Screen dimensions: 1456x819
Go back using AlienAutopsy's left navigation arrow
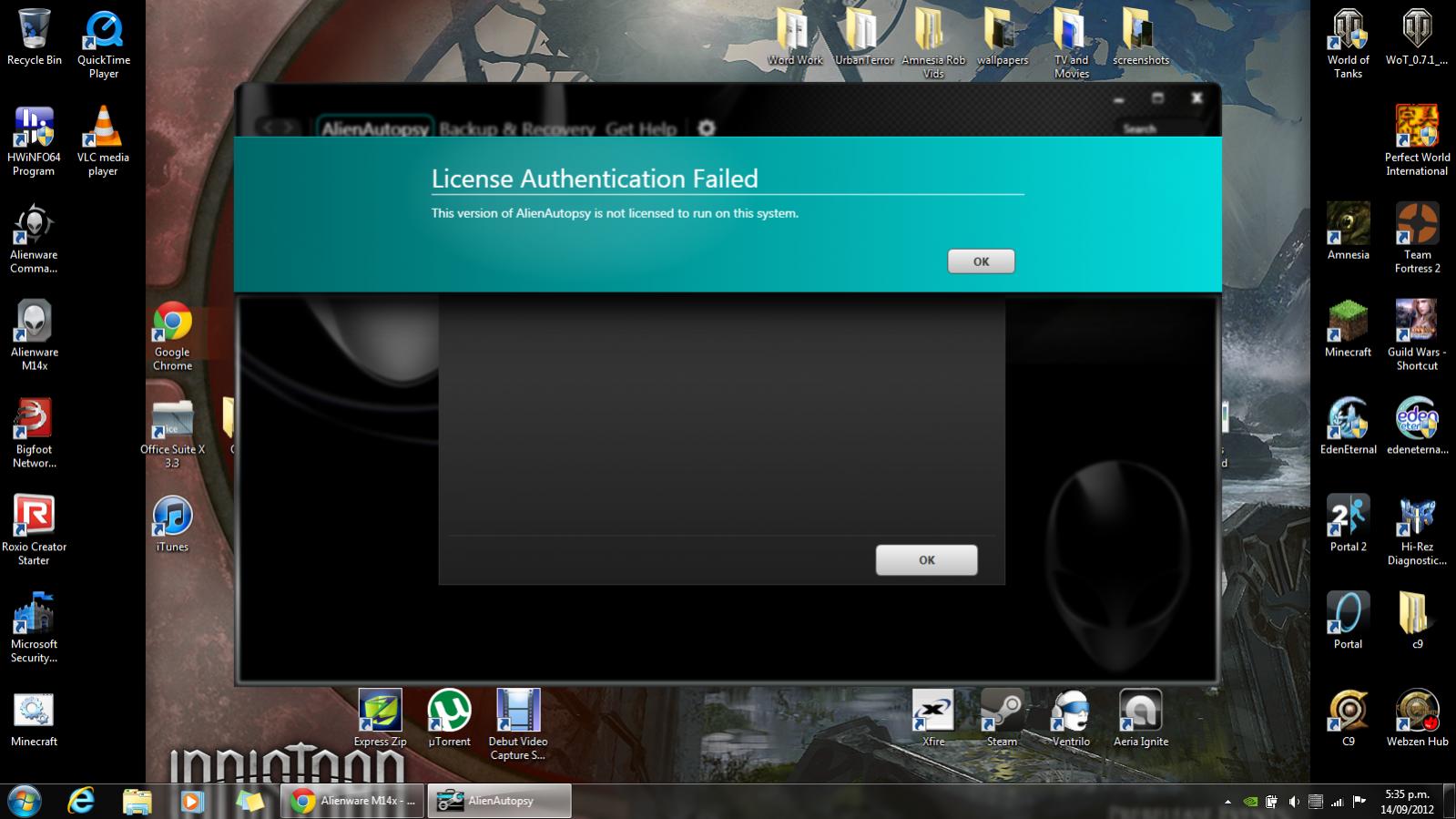(268, 128)
